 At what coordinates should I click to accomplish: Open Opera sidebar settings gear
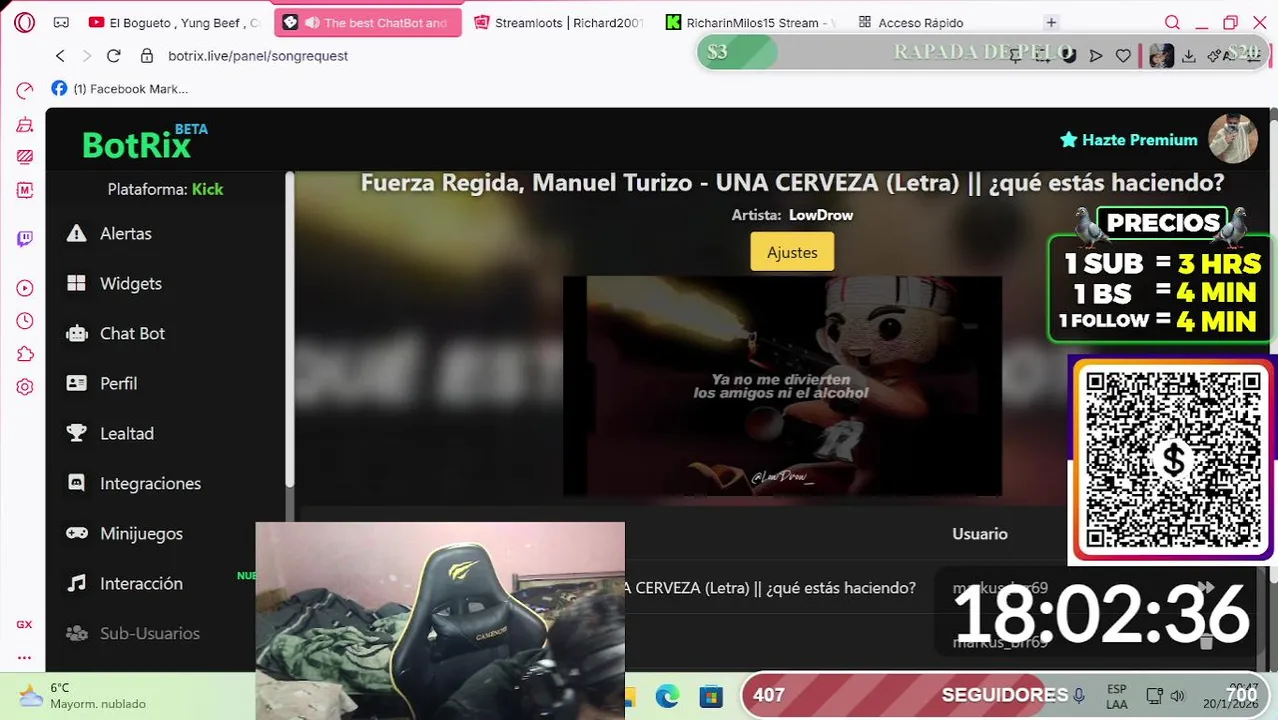pyautogui.click(x=25, y=387)
